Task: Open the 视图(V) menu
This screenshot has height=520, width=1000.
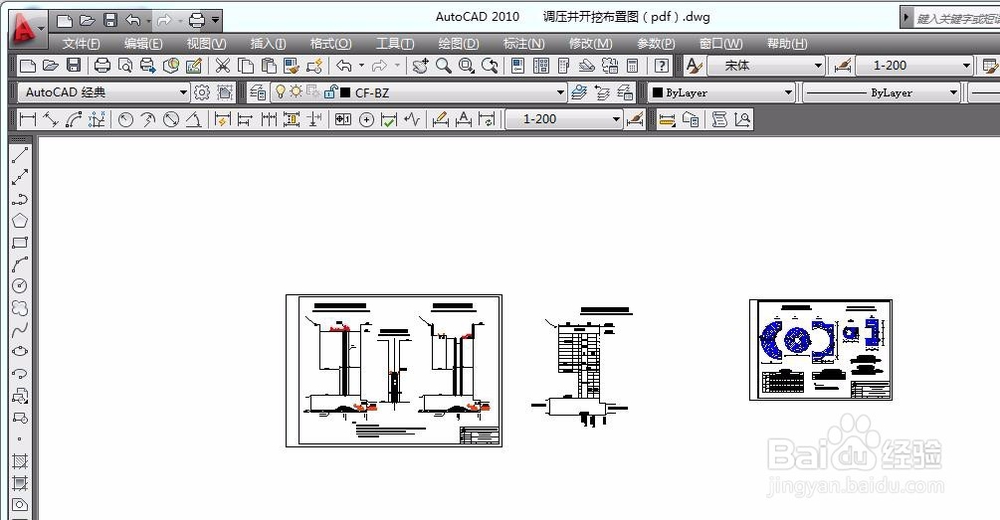Action: click(x=206, y=43)
